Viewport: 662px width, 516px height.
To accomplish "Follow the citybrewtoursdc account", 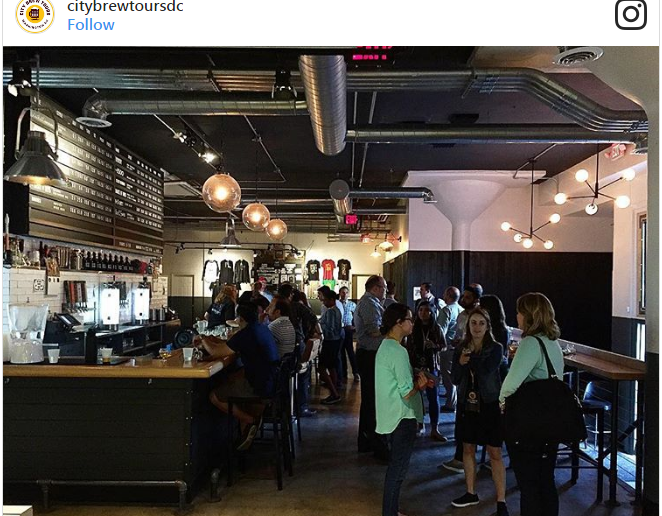I will [91, 25].
